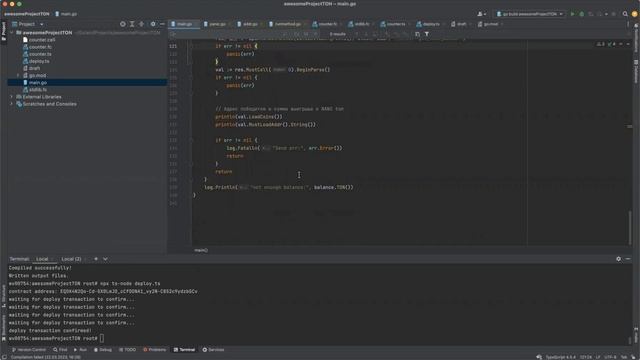Click the UTF-8 encoding status bar item
The width and height of the screenshot is (640, 360).
pyautogui.click(x=610, y=357)
